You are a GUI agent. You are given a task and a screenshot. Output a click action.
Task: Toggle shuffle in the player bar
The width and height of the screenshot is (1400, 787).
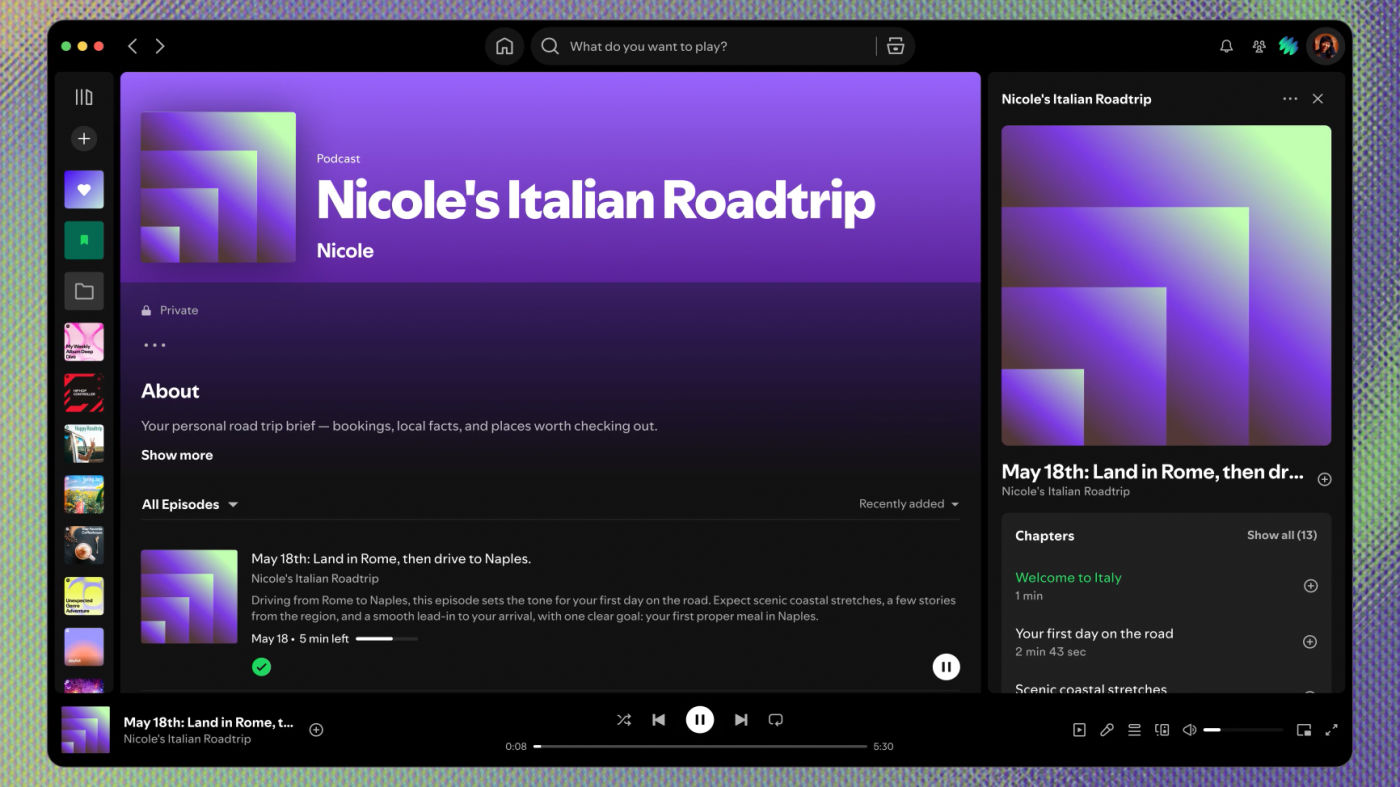[624, 720]
